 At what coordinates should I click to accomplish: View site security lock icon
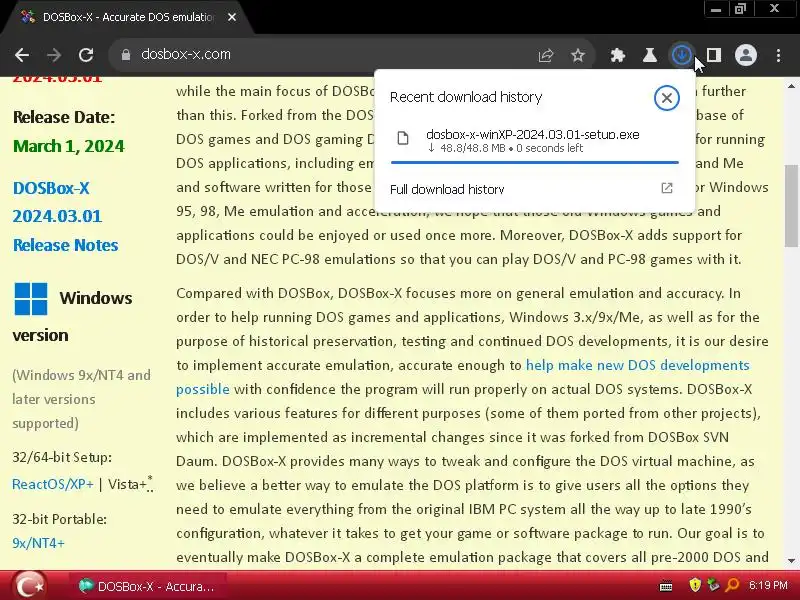(126, 55)
